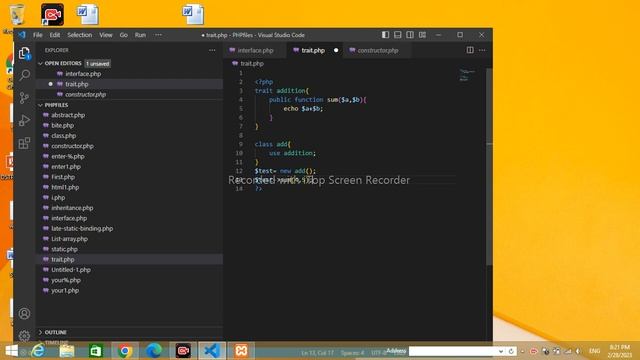The image size is (640, 360).
Task: Select trait.php under Open Editors
Action: [x=130, y=84]
